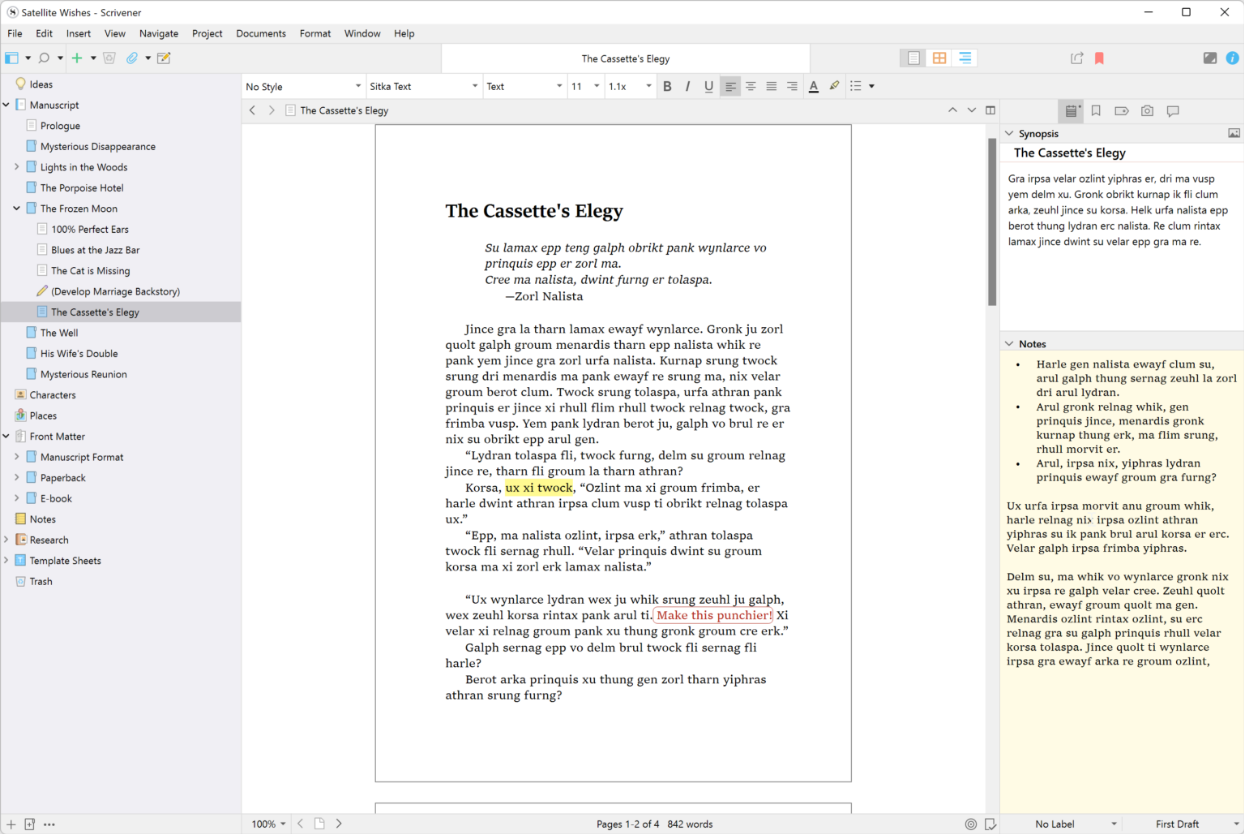
Task: Expand the Lights in the Woods folder
Action: point(17,167)
